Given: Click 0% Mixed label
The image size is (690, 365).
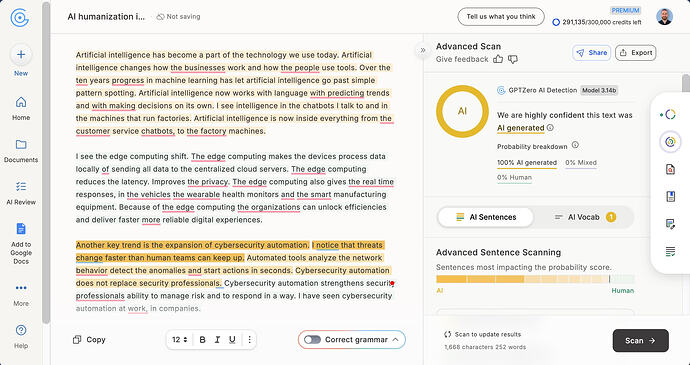Looking at the screenshot, I should (581, 162).
